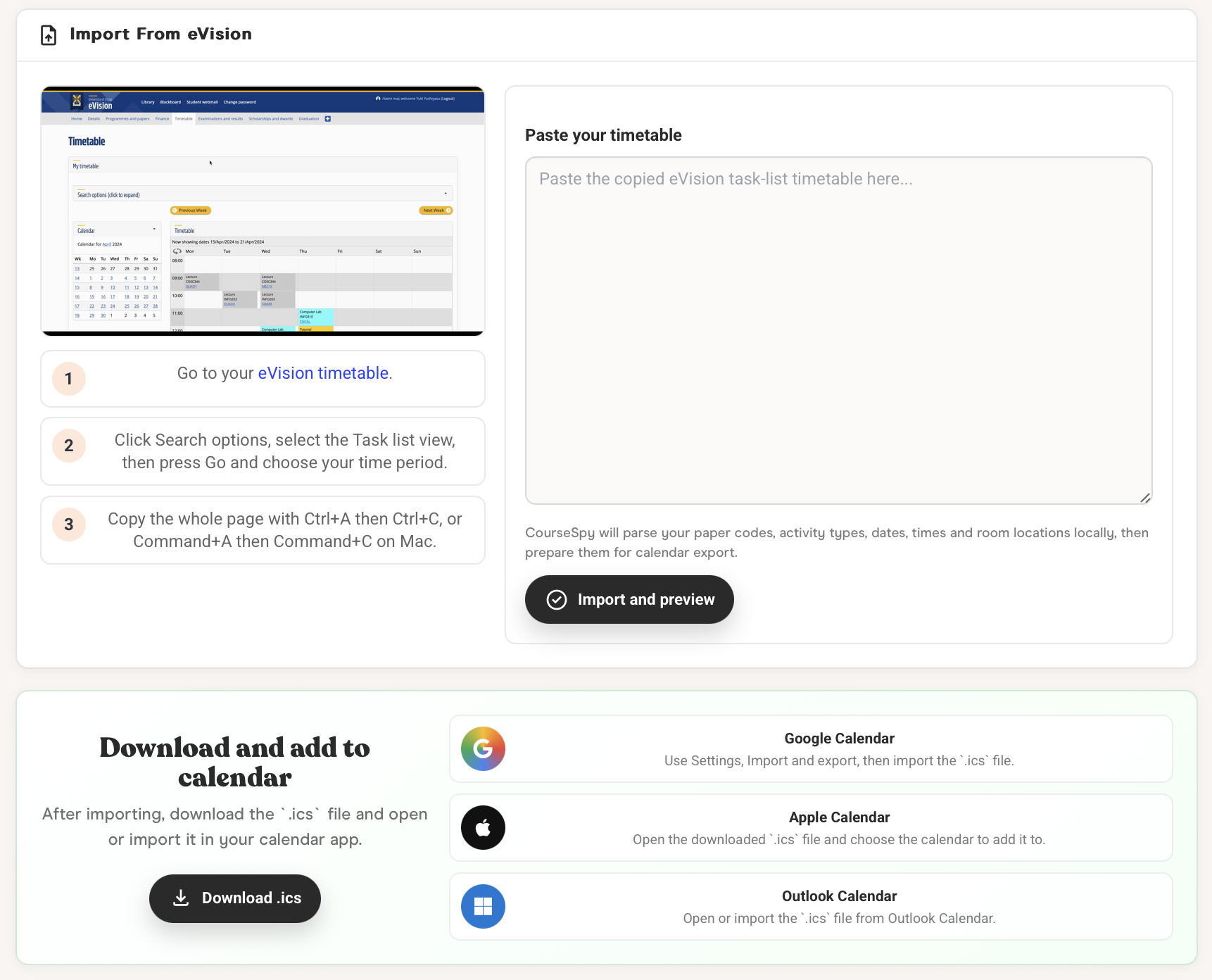The width and height of the screenshot is (1212, 980).
Task: Click the Import From eVision heading
Action: coord(160,34)
